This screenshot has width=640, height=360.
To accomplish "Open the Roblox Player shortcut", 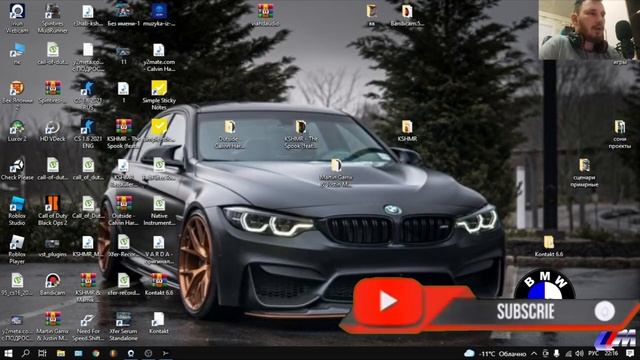I will pyautogui.click(x=17, y=249).
